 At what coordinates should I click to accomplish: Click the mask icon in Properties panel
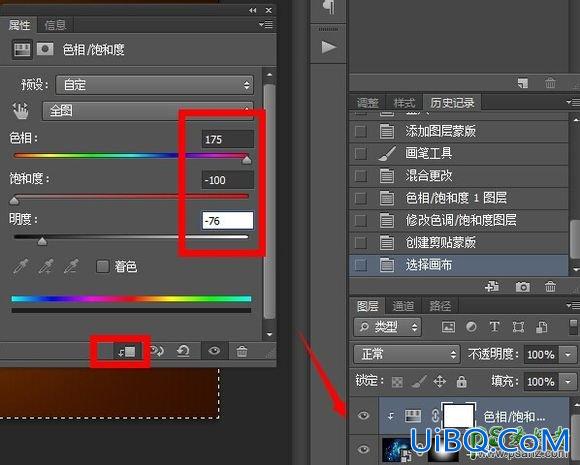(x=45, y=49)
